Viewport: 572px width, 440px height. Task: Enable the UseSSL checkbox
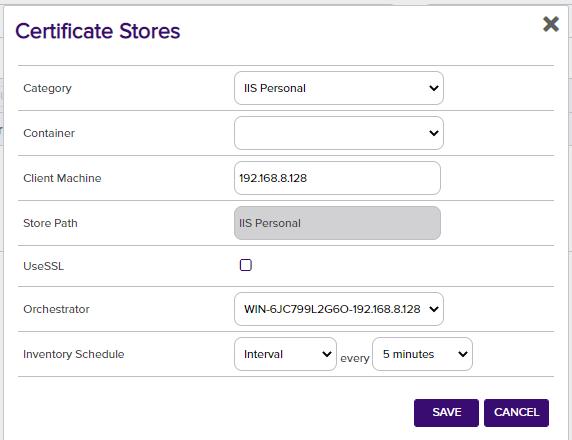coord(246,265)
